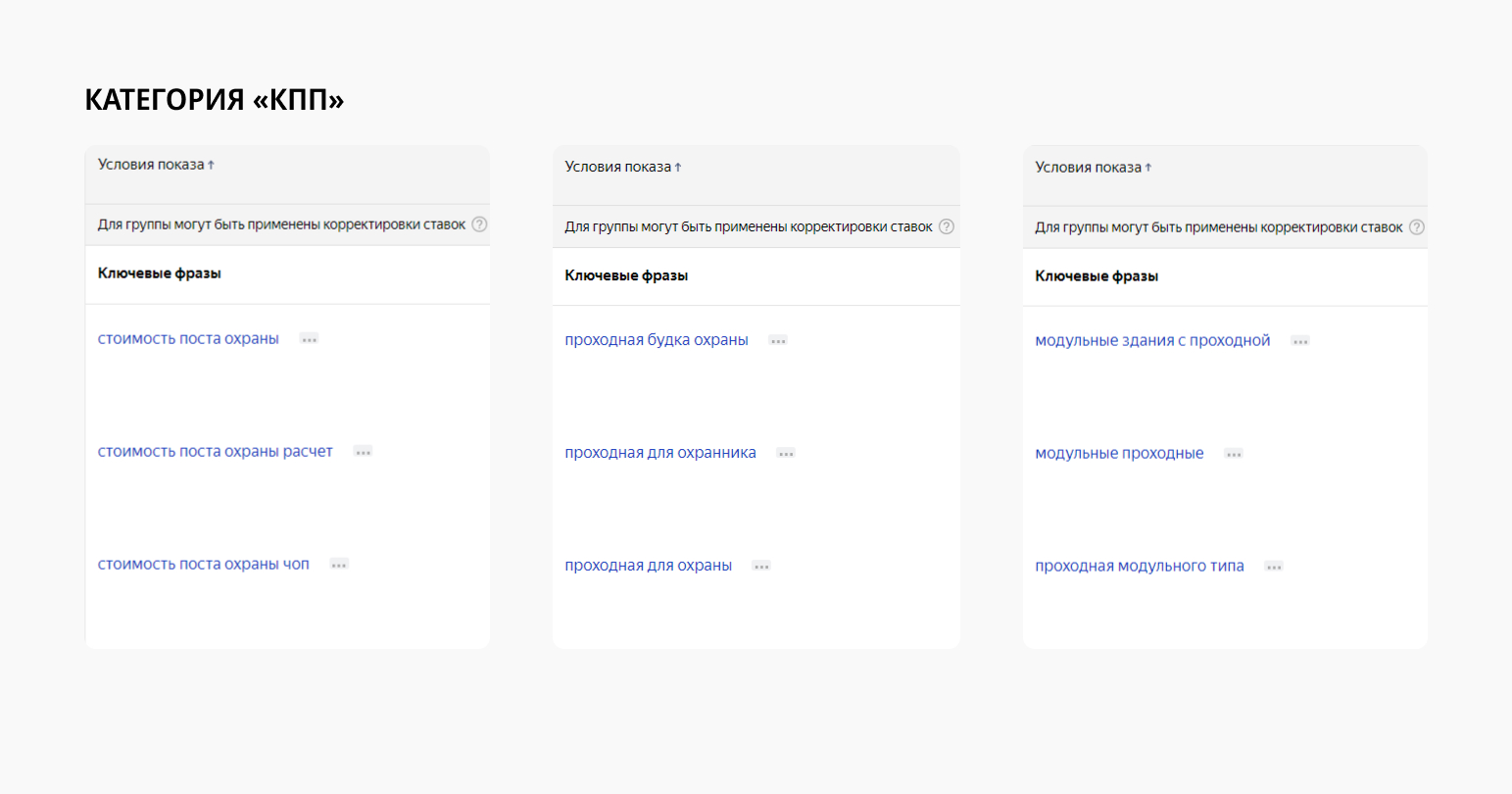
Task: Open more options for «проходная модульного типа»
Action: [x=1274, y=567]
